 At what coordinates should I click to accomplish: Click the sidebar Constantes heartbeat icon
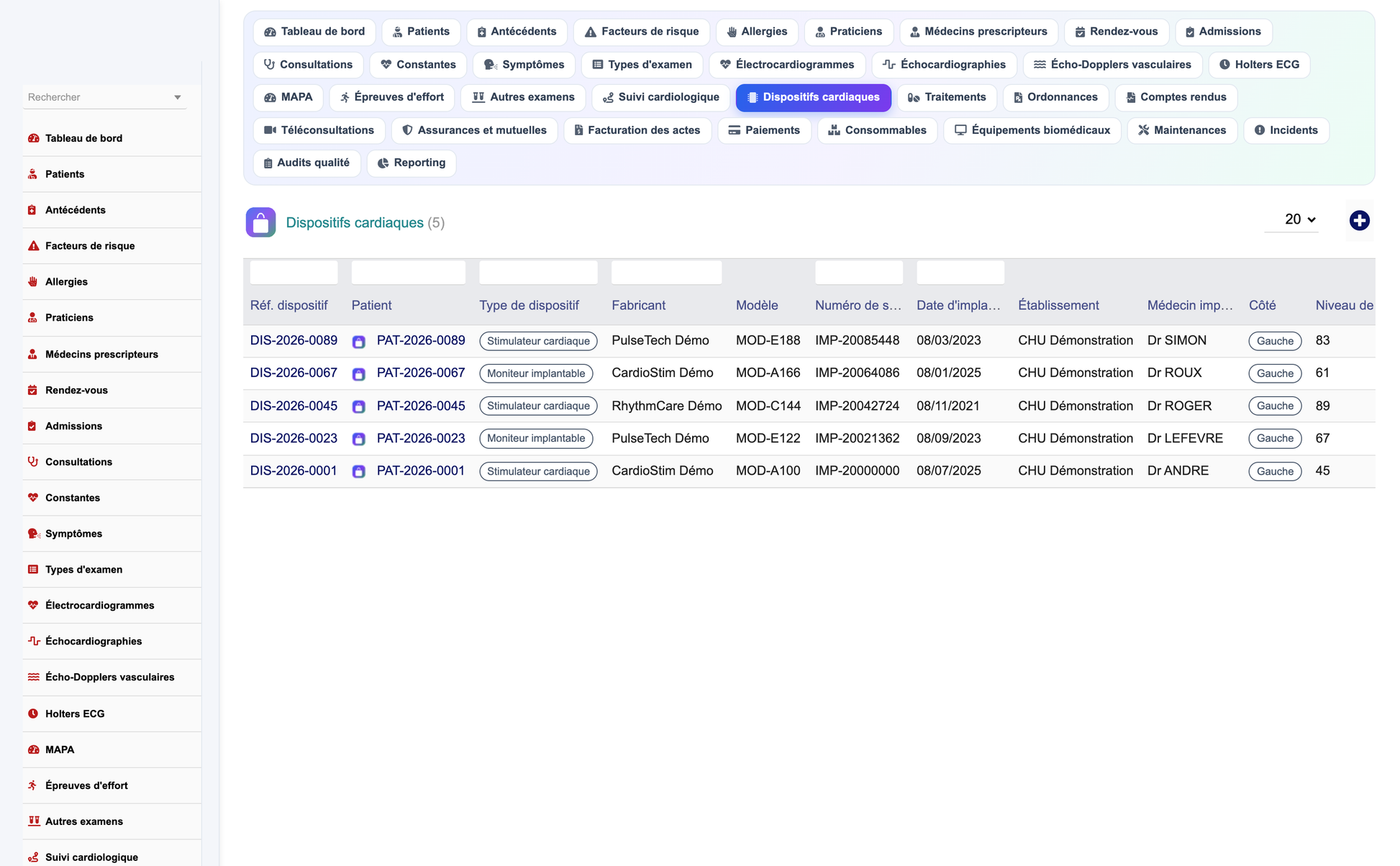(x=33, y=498)
